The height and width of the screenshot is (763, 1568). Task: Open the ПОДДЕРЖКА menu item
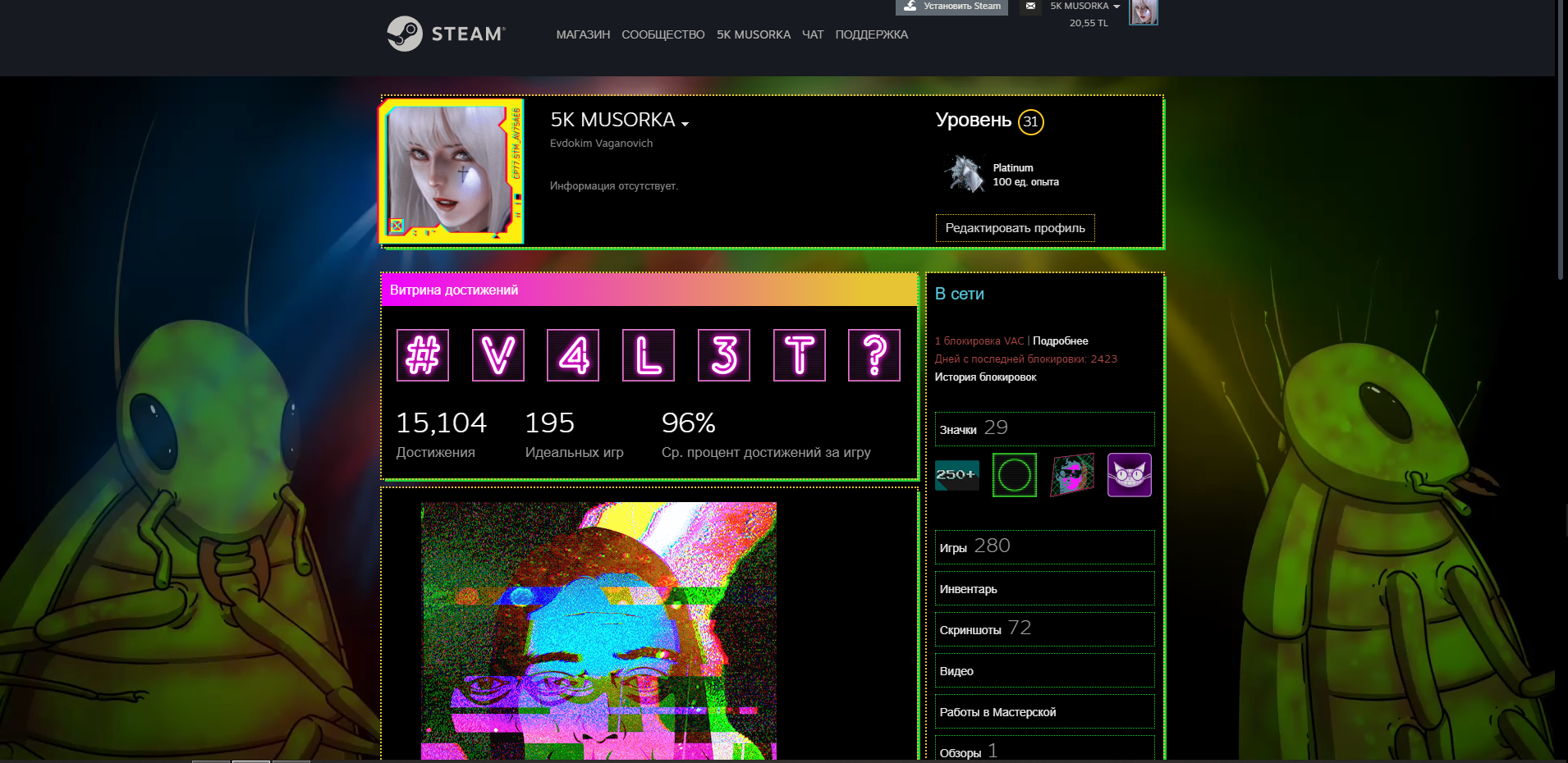coord(872,34)
